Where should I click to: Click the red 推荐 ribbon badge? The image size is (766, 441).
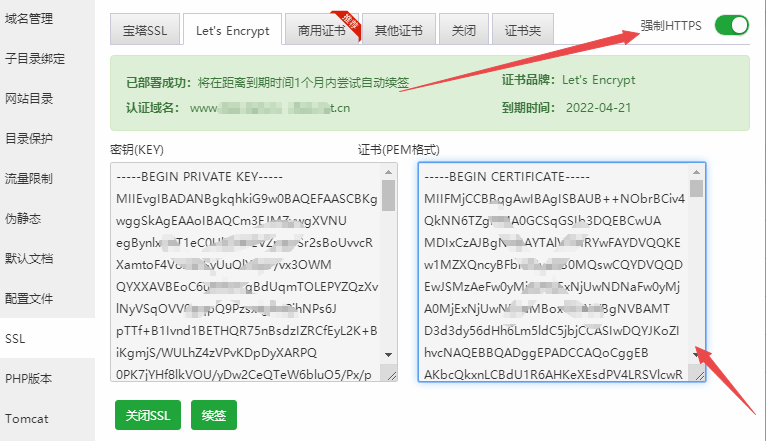[x=350, y=24]
